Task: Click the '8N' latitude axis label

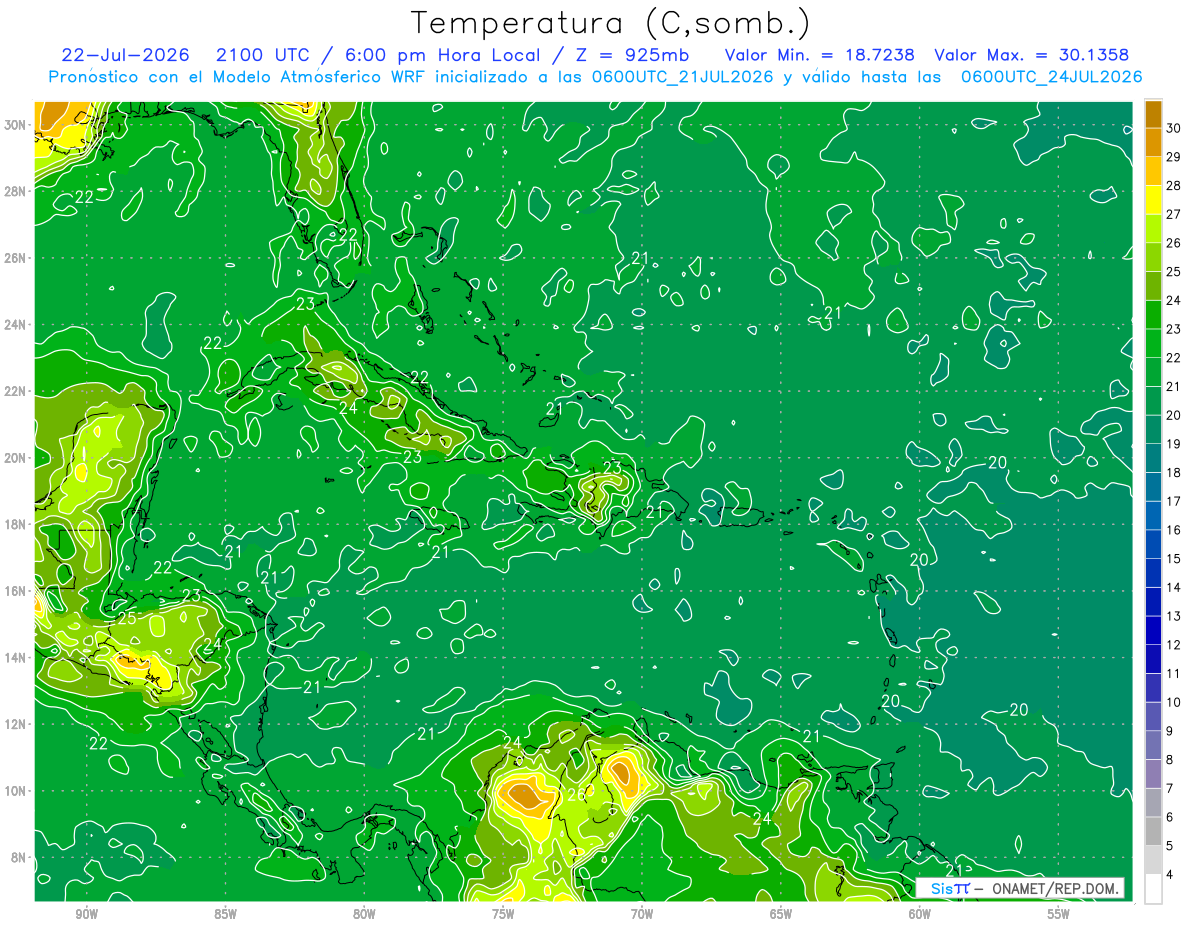Action: pyautogui.click(x=20, y=857)
